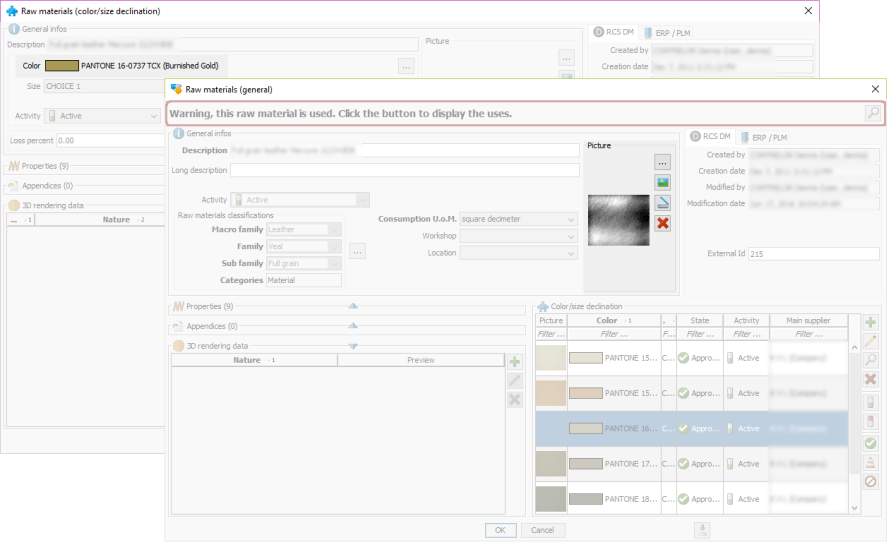Click the Loss percent field in color/size declination window
The width and height of the screenshot is (891, 547).
coord(110,140)
